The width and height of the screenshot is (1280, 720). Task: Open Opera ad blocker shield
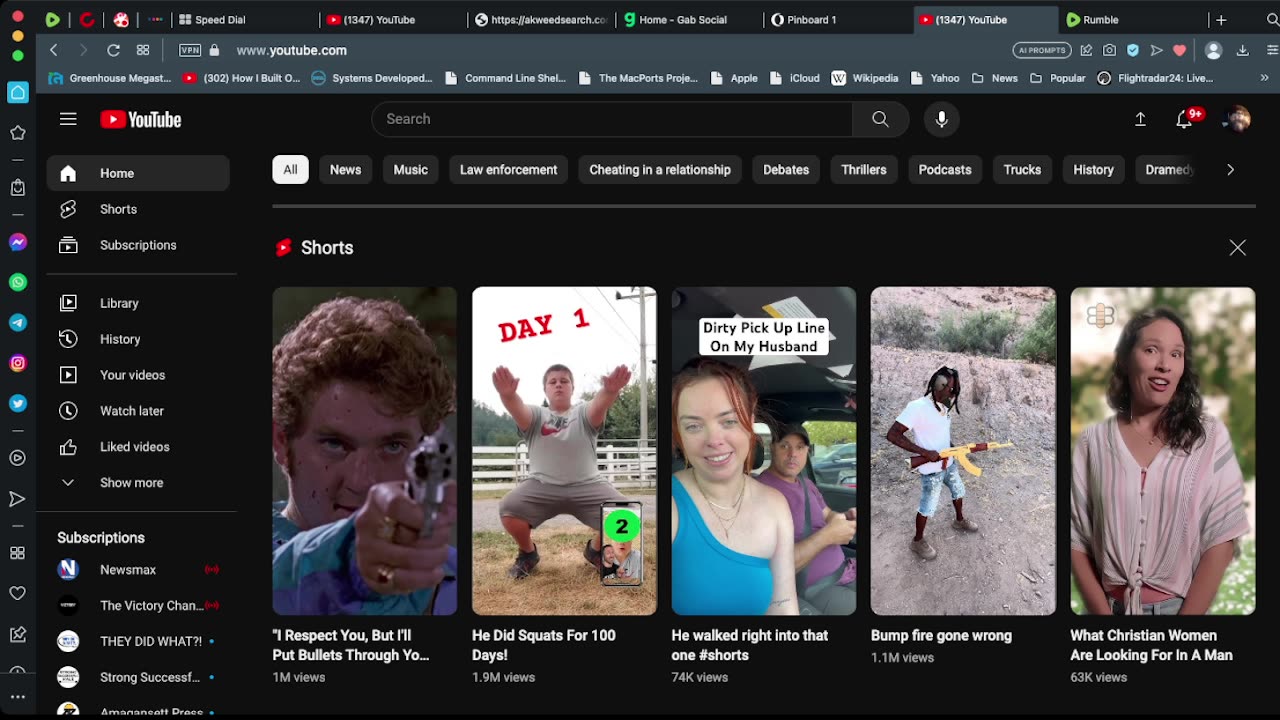tap(1133, 50)
